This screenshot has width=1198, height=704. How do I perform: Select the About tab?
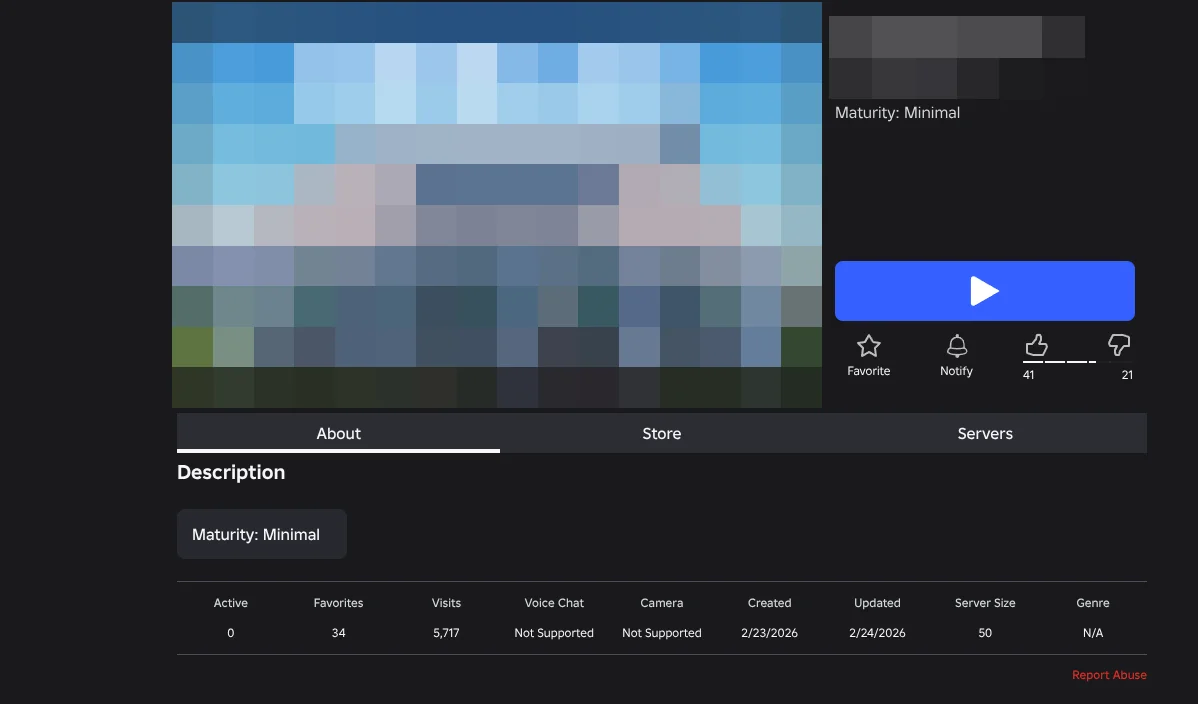(338, 433)
